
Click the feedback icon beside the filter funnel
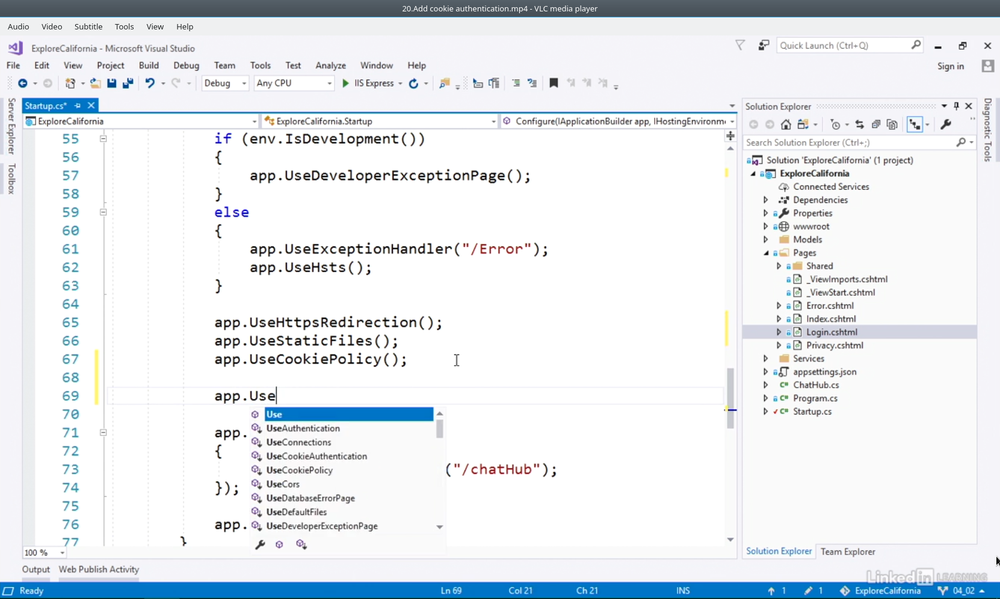763,45
